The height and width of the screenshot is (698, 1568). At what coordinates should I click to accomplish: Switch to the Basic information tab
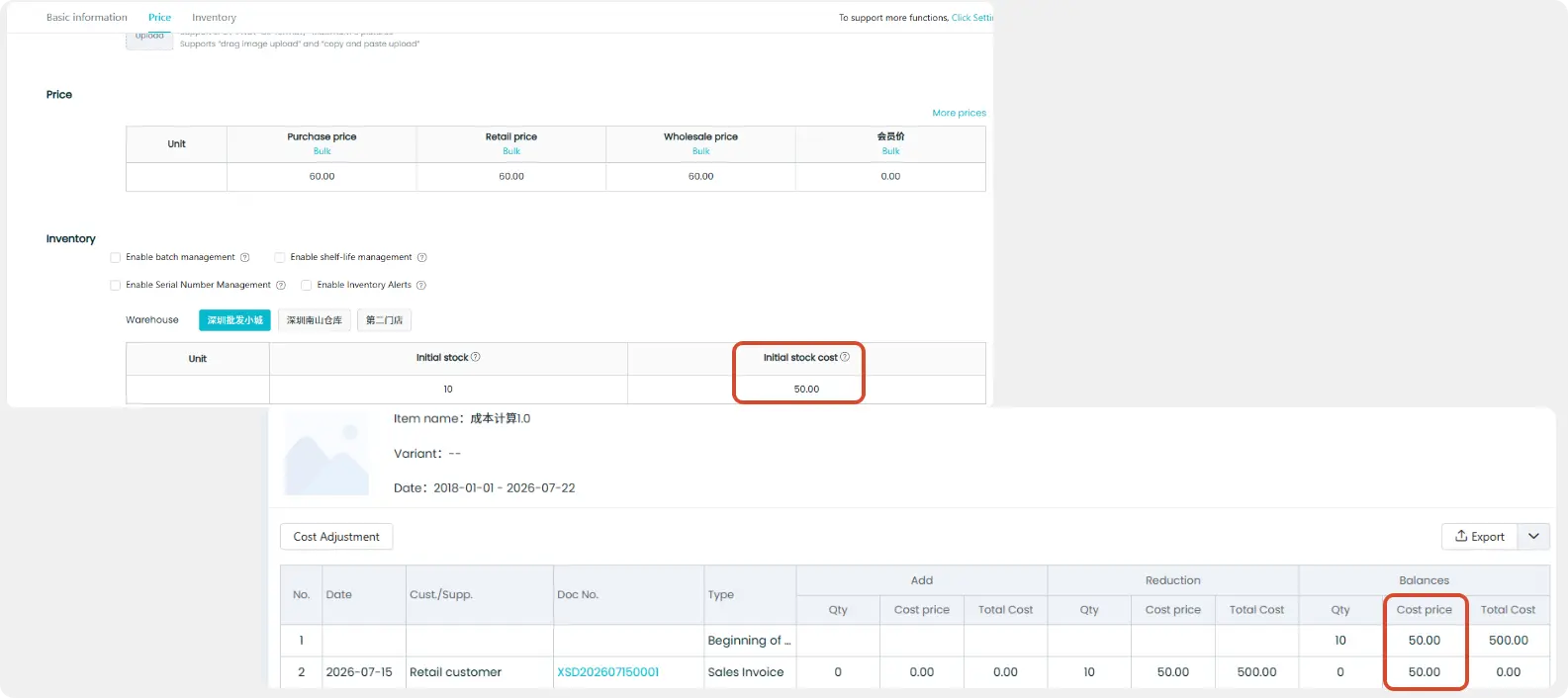[x=87, y=17]
